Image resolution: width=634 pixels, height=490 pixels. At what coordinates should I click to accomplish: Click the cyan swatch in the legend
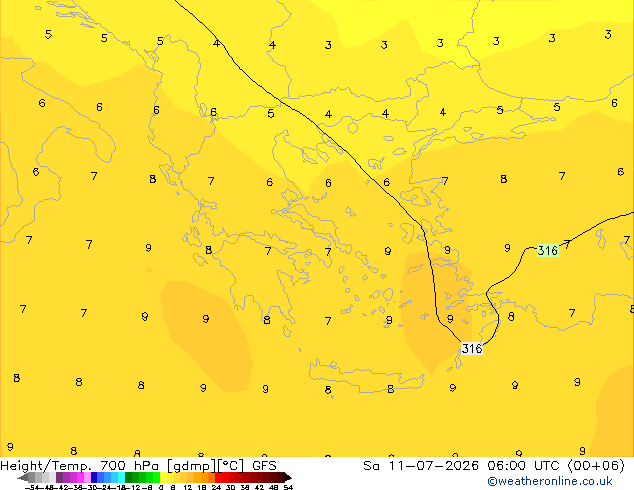[x=121, y=478]
